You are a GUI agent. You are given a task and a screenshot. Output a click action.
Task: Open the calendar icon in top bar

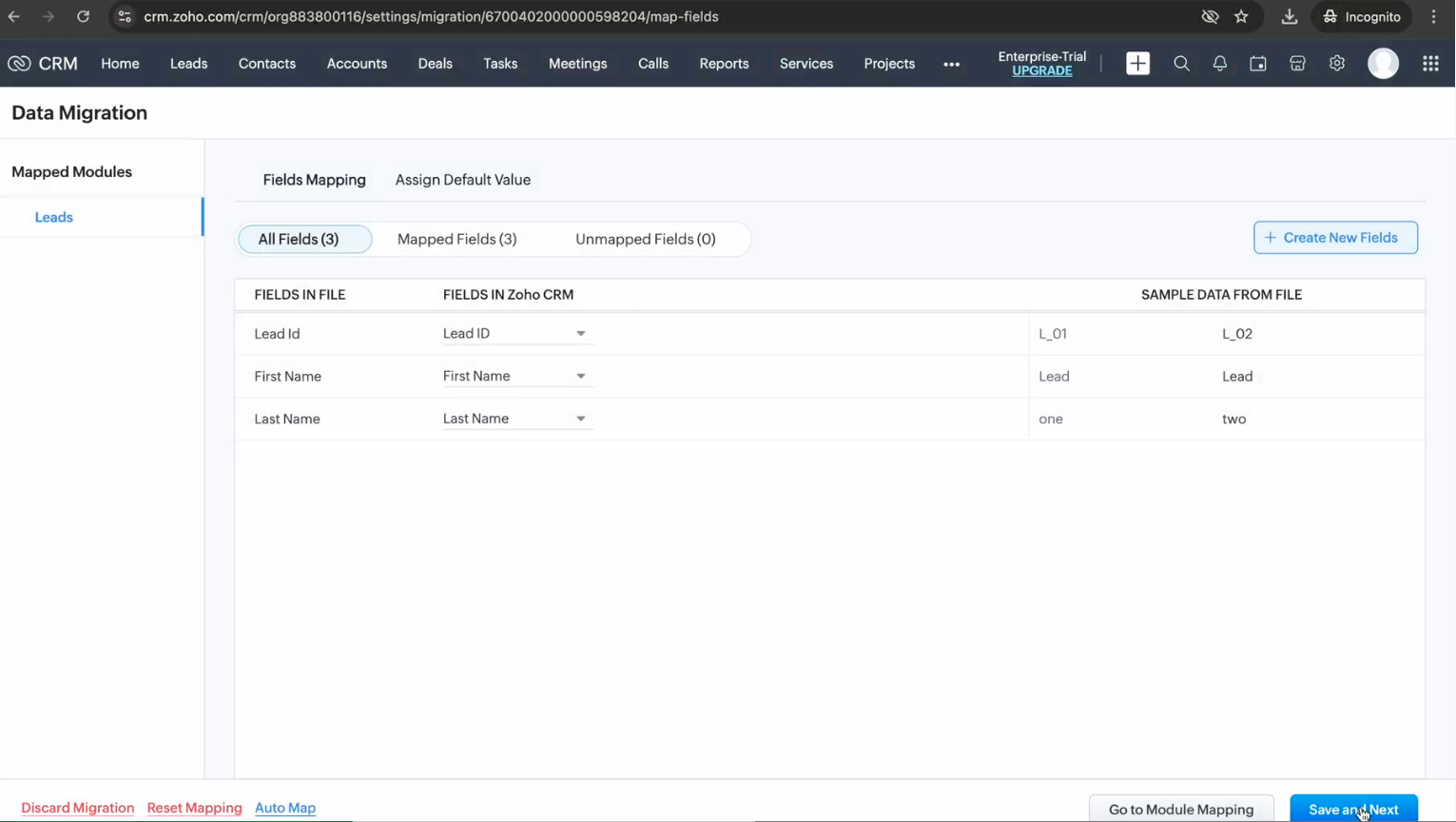[x=1258, y=64]
